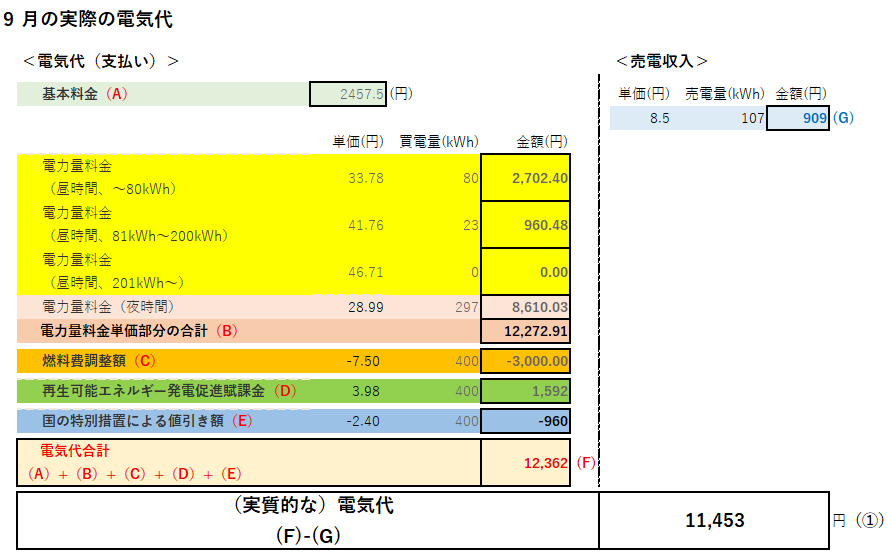Click the fuel adjustment quantity 400
Screen dimensions: 887x553
[467, 361]
